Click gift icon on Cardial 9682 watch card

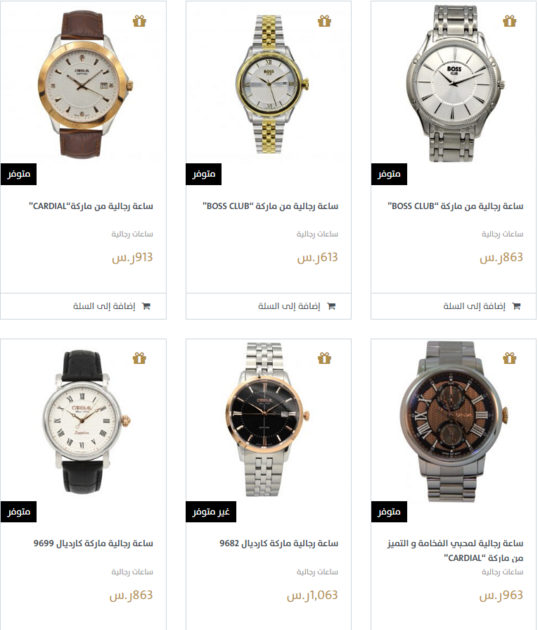point(324,358)
